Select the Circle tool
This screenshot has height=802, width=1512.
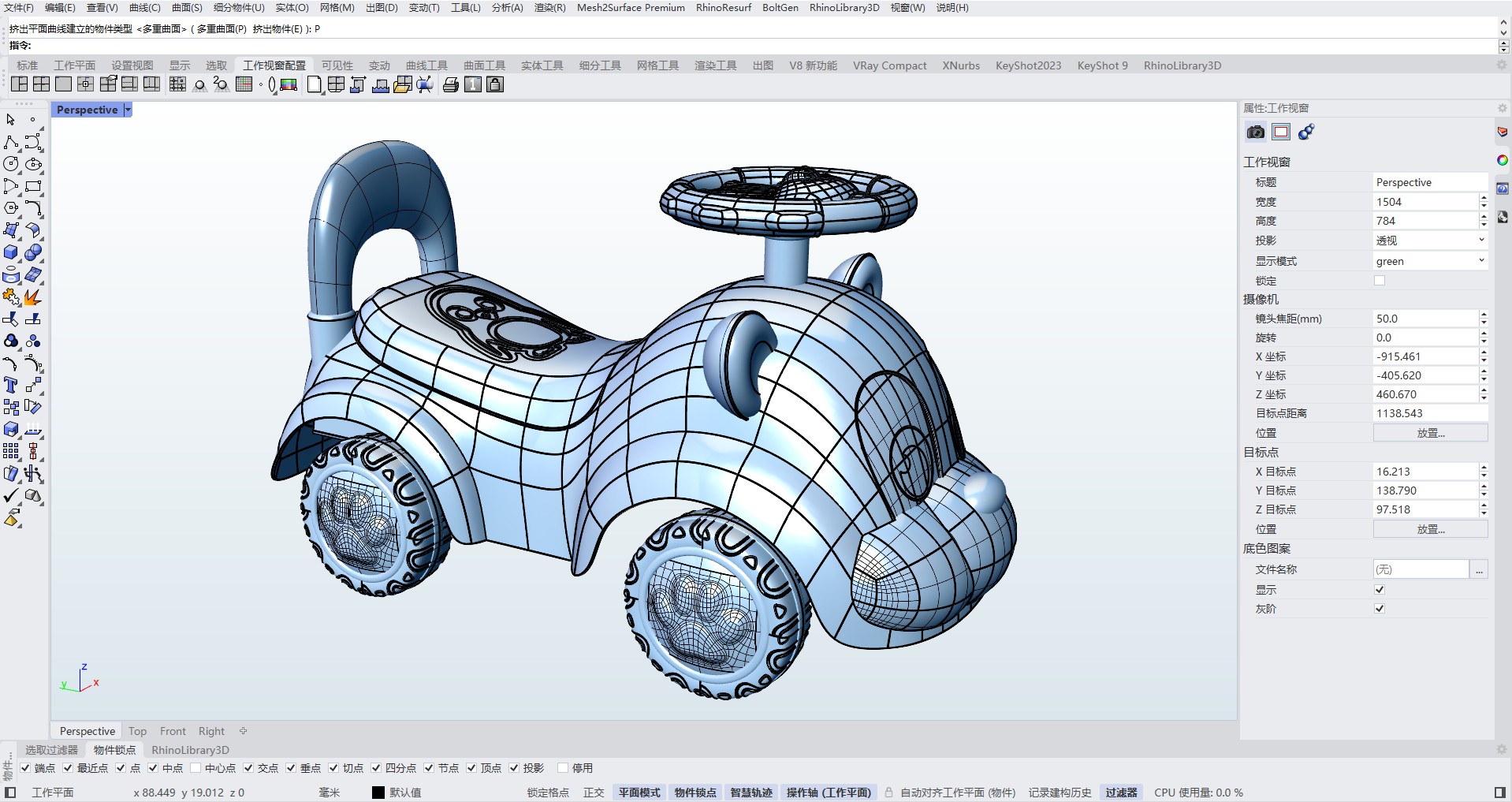pos(11,164)
